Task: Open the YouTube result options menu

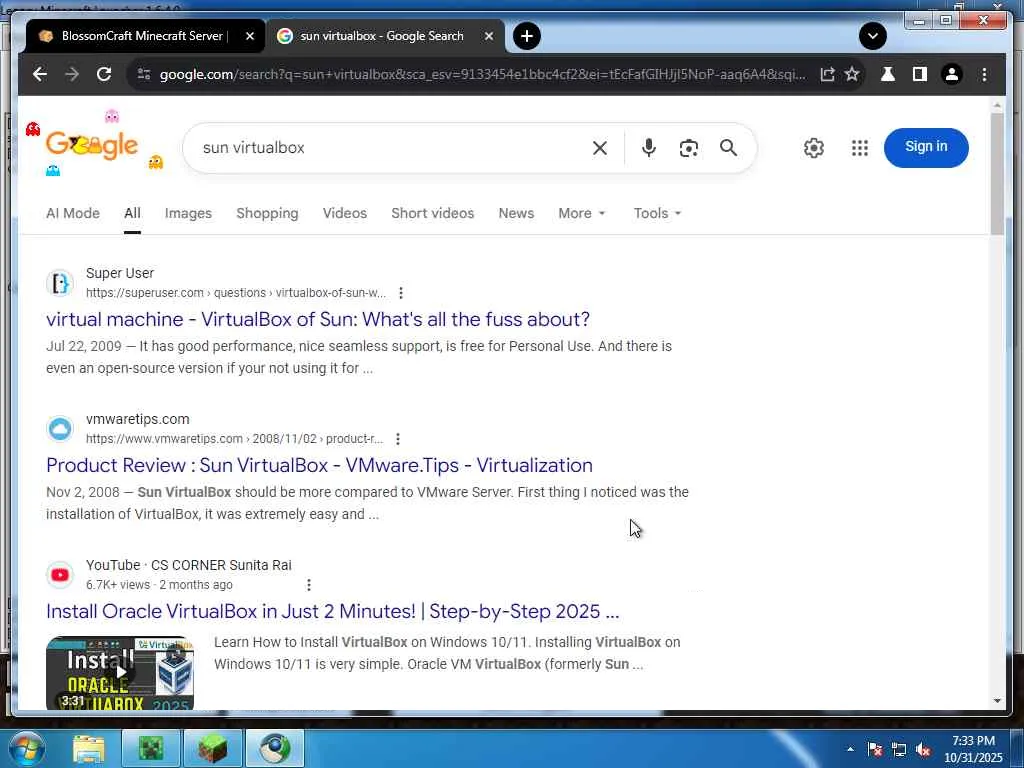Action: [x=309, y=585]
